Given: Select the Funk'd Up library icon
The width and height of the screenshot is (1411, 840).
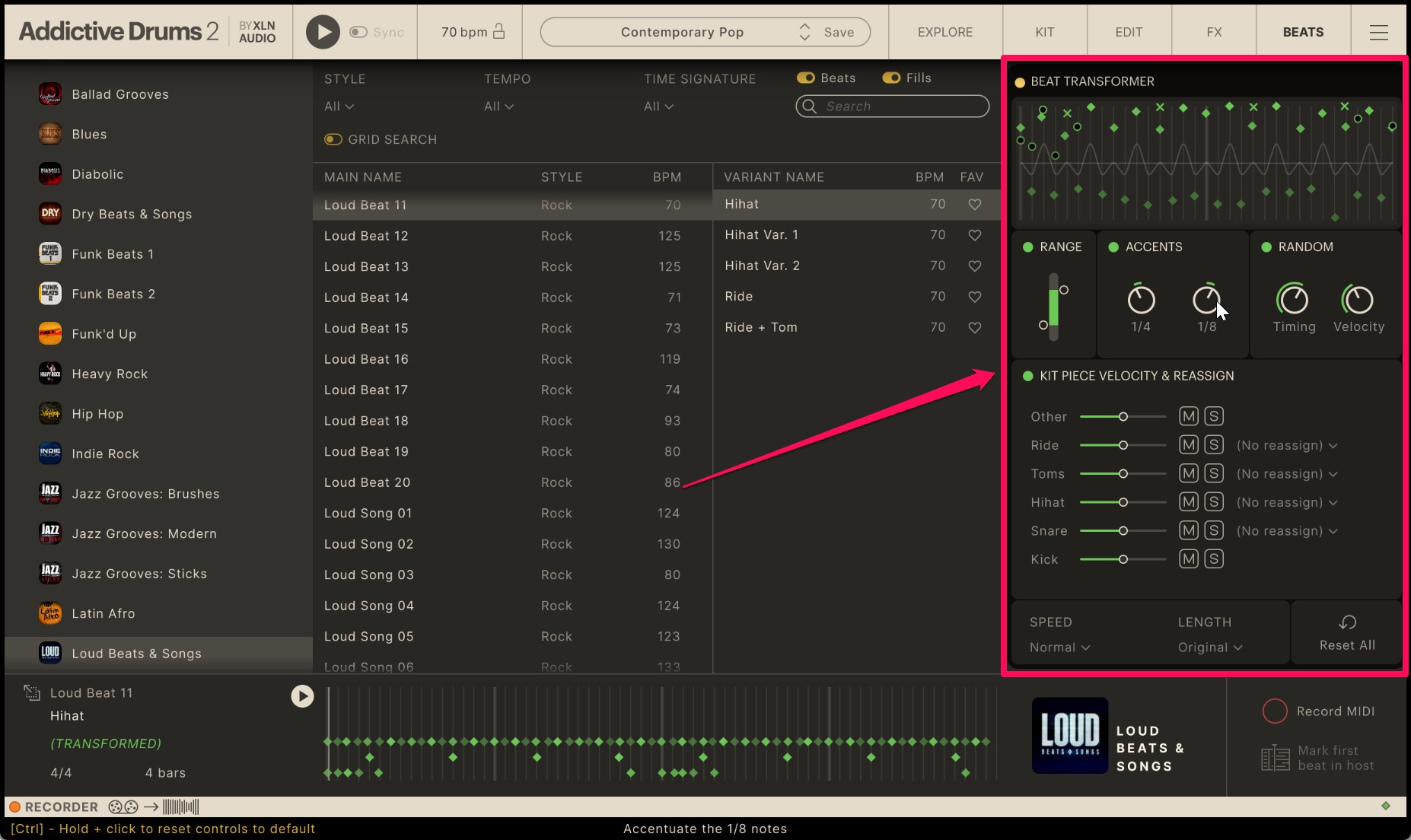Looking at the screenshot, I should point(50,334).
